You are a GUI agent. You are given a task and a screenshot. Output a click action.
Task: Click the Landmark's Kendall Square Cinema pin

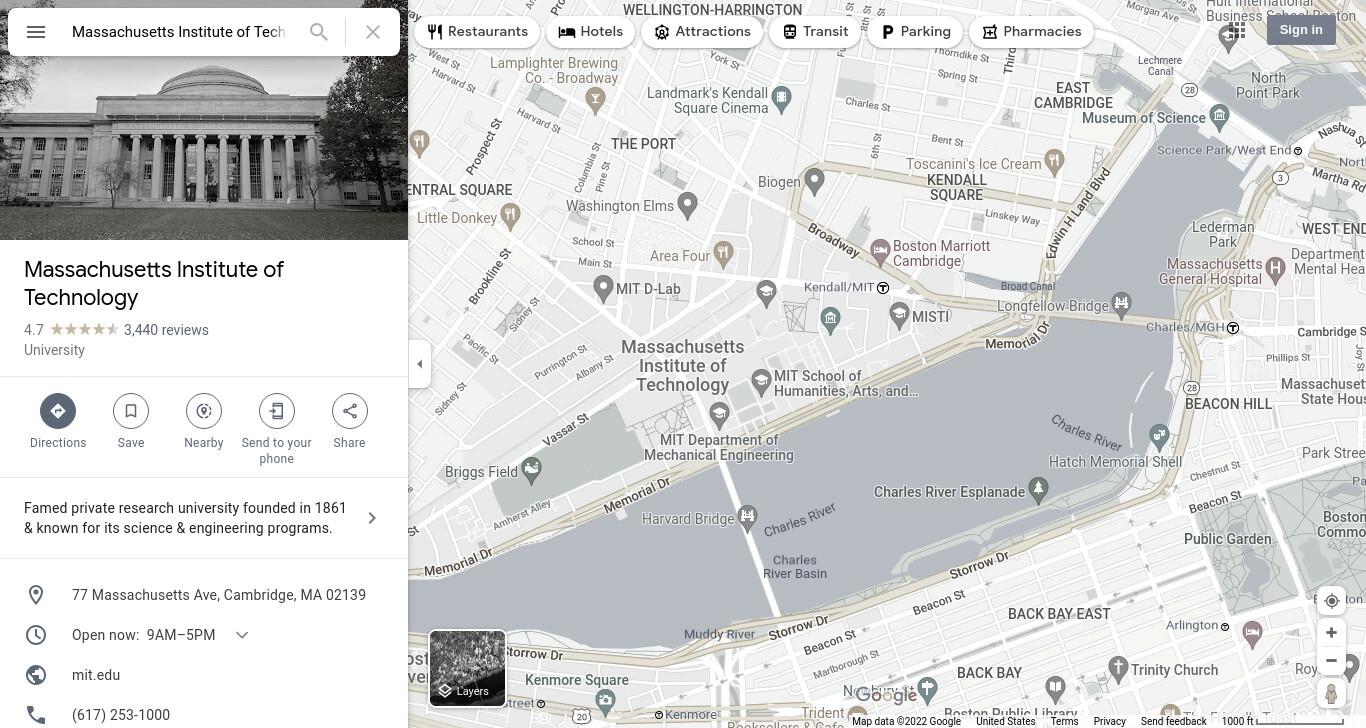pos(782,97)
